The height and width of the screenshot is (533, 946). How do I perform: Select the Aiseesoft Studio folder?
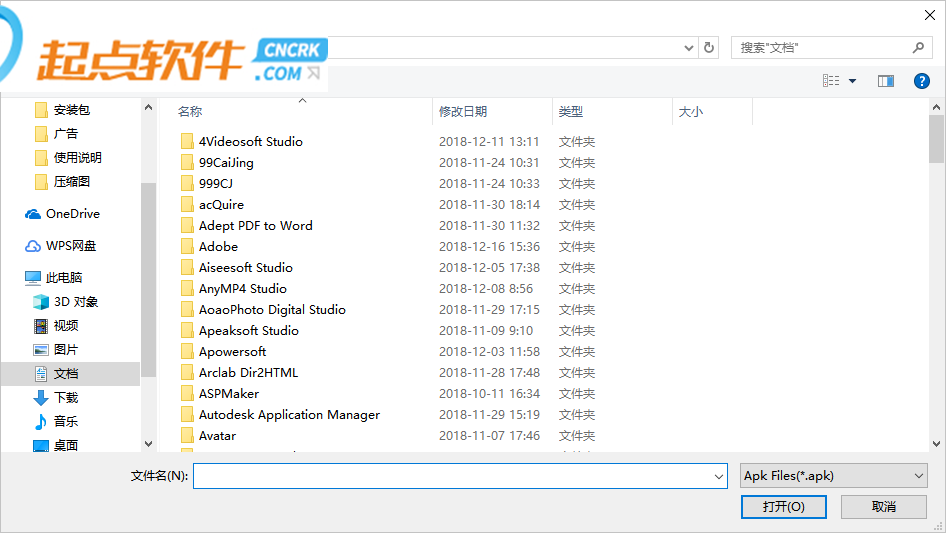[246, 267]
